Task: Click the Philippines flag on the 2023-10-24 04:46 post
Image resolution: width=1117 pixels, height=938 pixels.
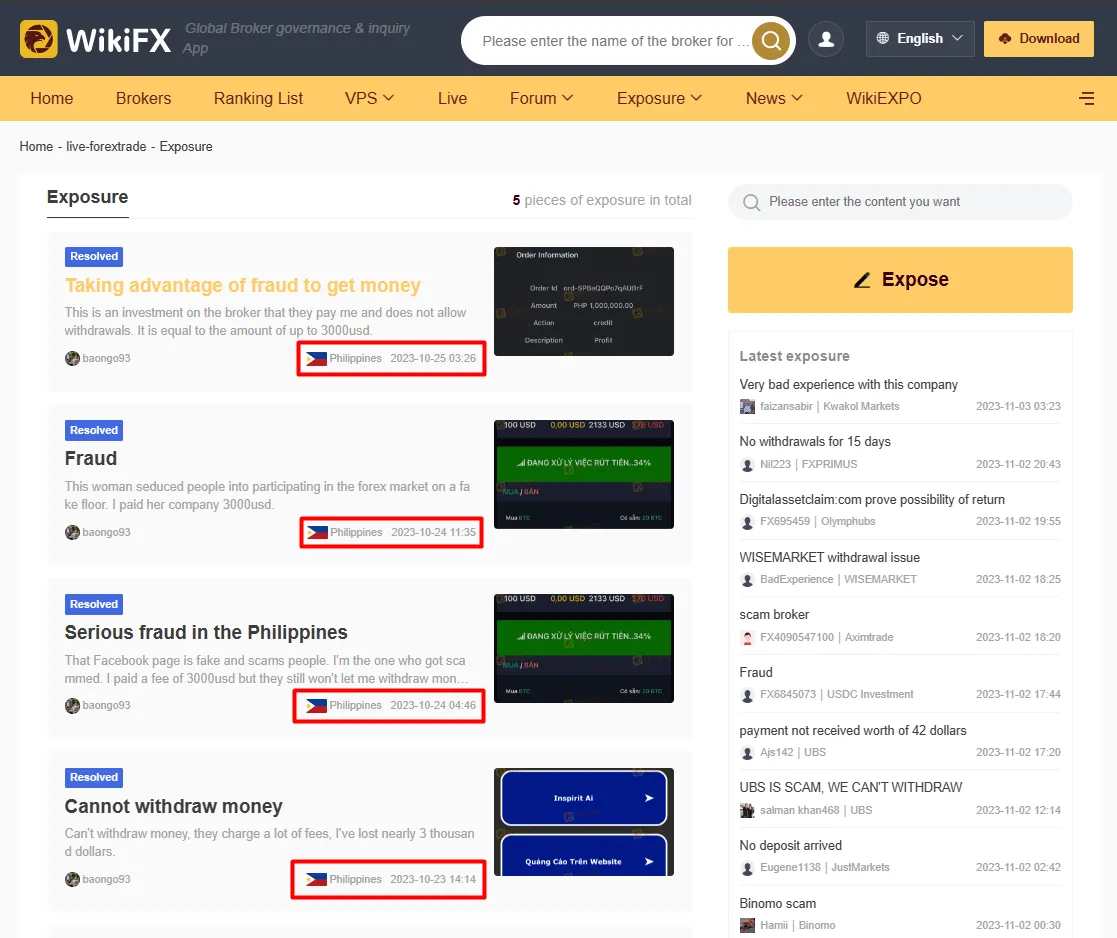Action: coord(316,706)
